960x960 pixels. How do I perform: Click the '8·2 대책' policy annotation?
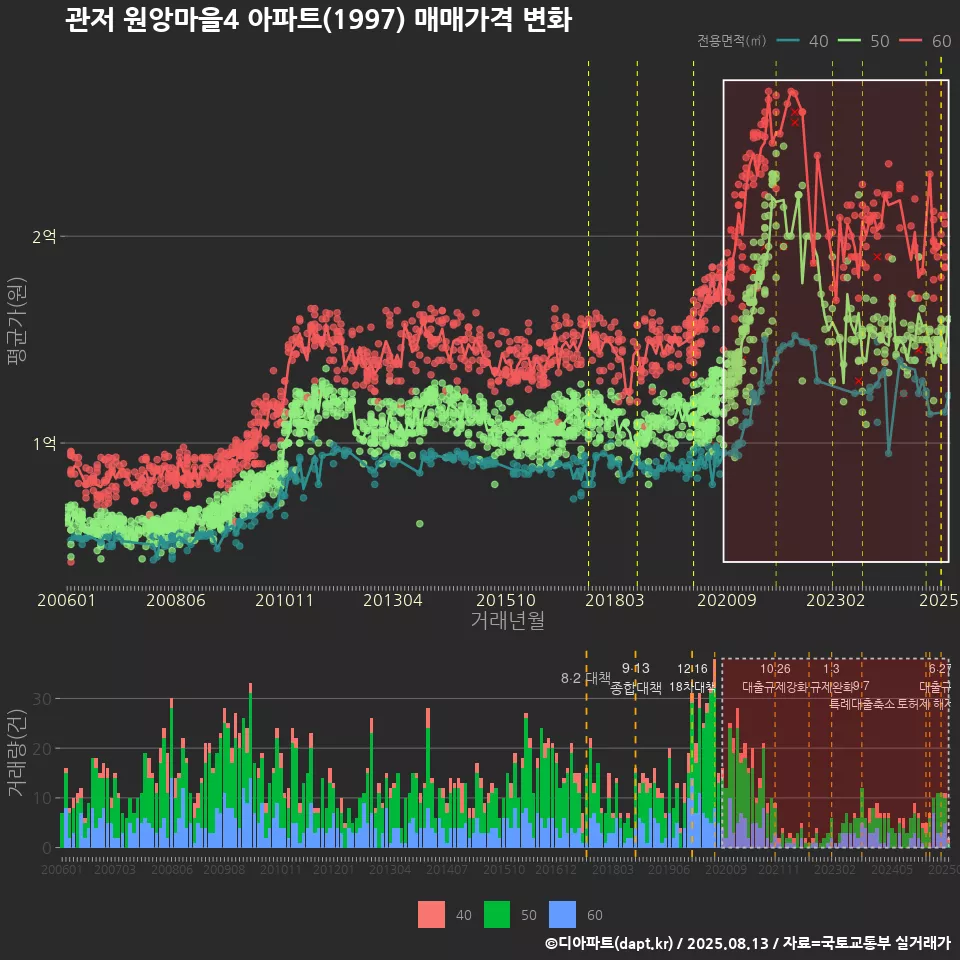(x=586, y=678)
